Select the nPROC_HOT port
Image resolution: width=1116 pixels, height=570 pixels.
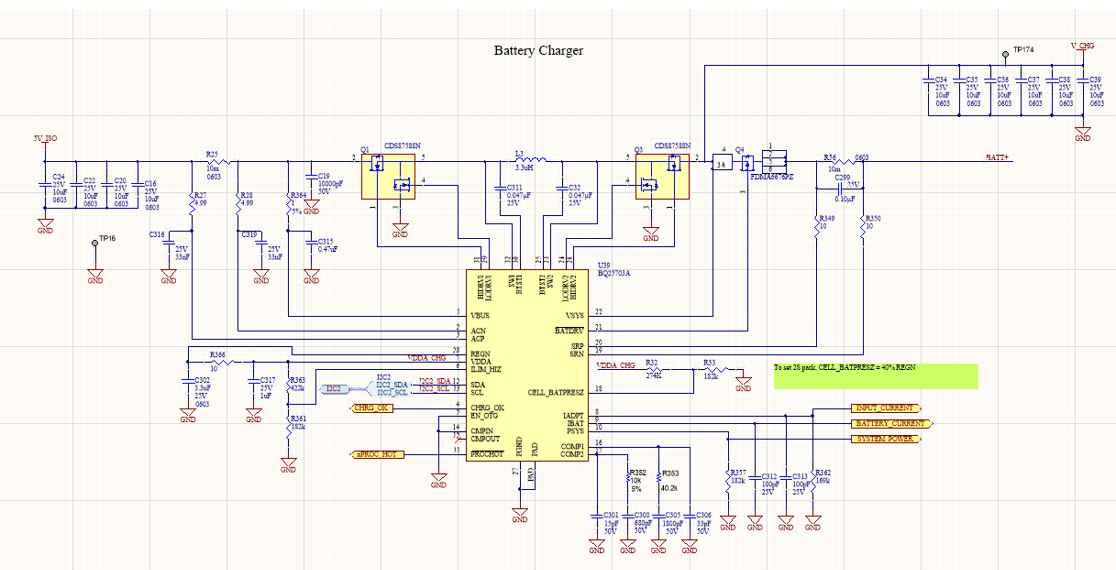(378, 453)
